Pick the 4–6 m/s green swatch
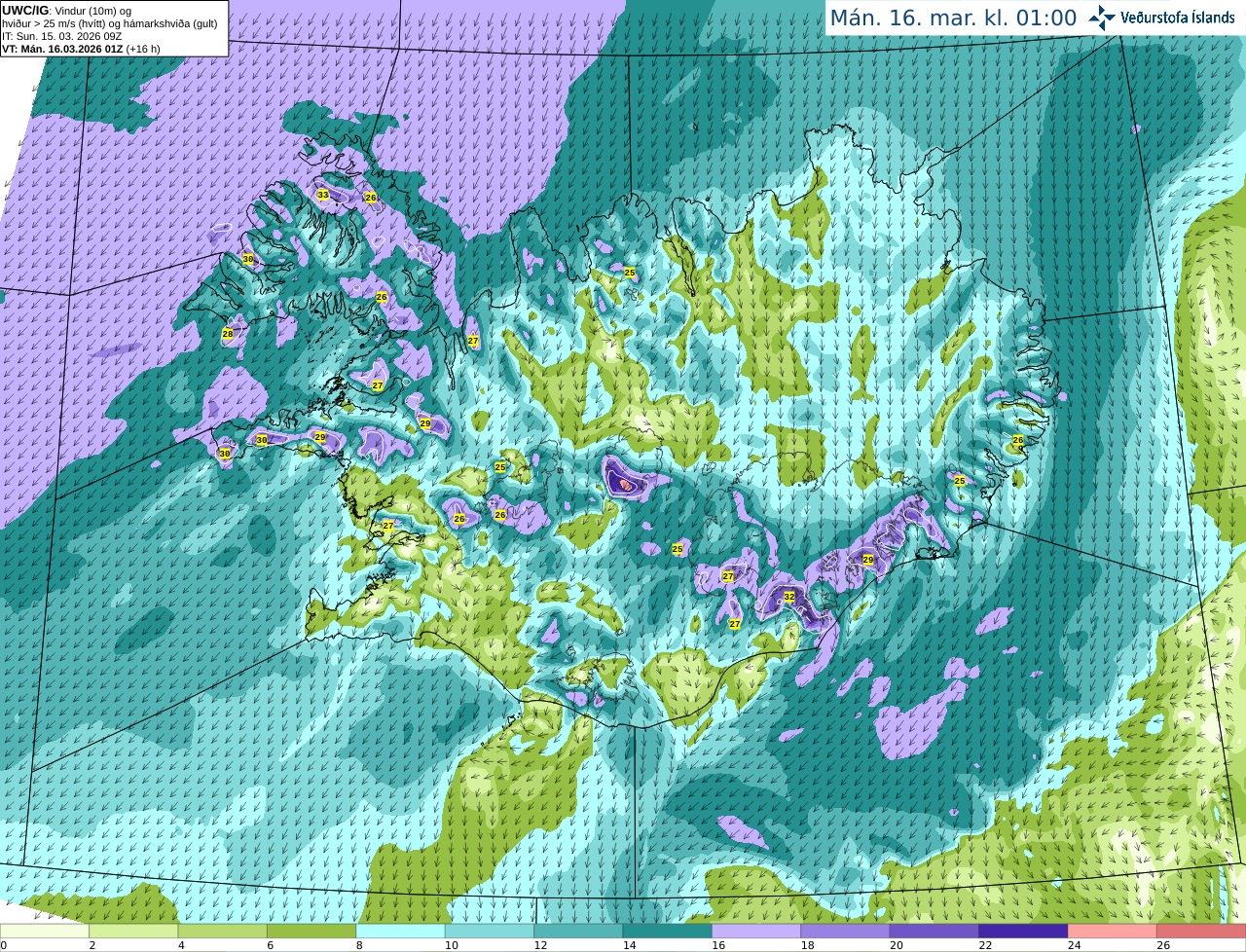 223,931
